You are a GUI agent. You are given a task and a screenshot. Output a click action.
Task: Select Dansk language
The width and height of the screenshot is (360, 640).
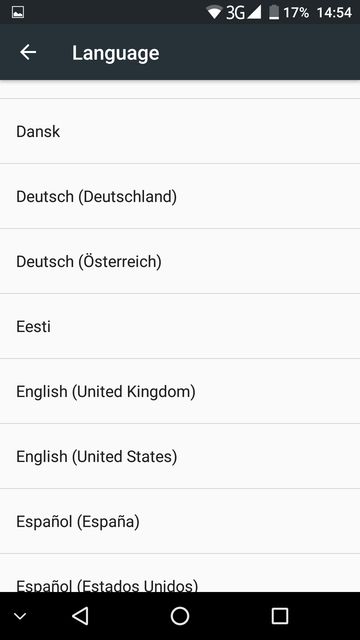click(180, 131)
